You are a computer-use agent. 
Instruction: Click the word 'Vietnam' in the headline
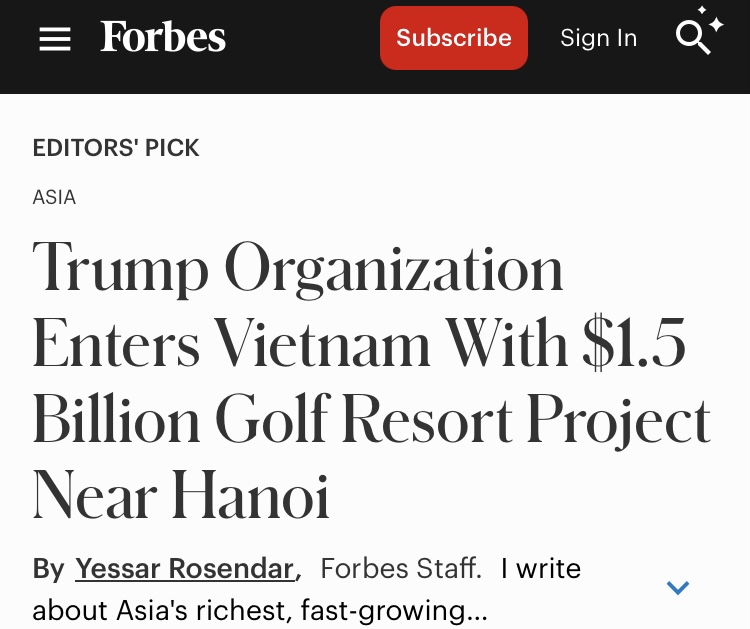[323, 345]
